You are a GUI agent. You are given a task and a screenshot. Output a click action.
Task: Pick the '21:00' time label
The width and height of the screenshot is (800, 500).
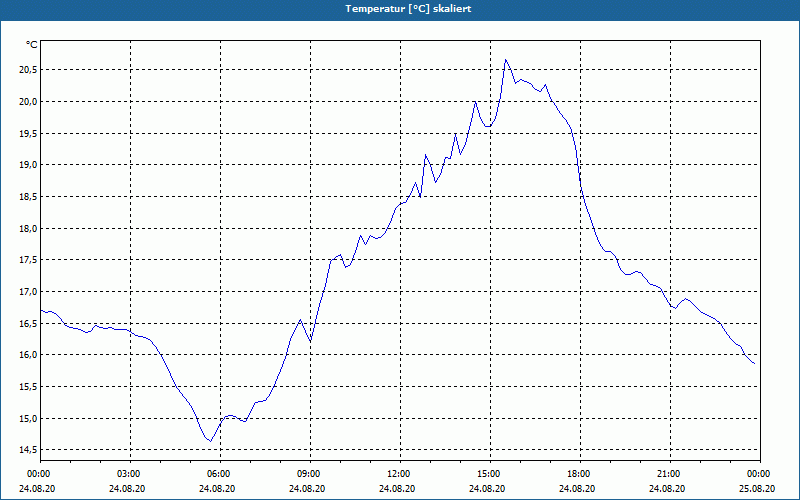(670, 474)
